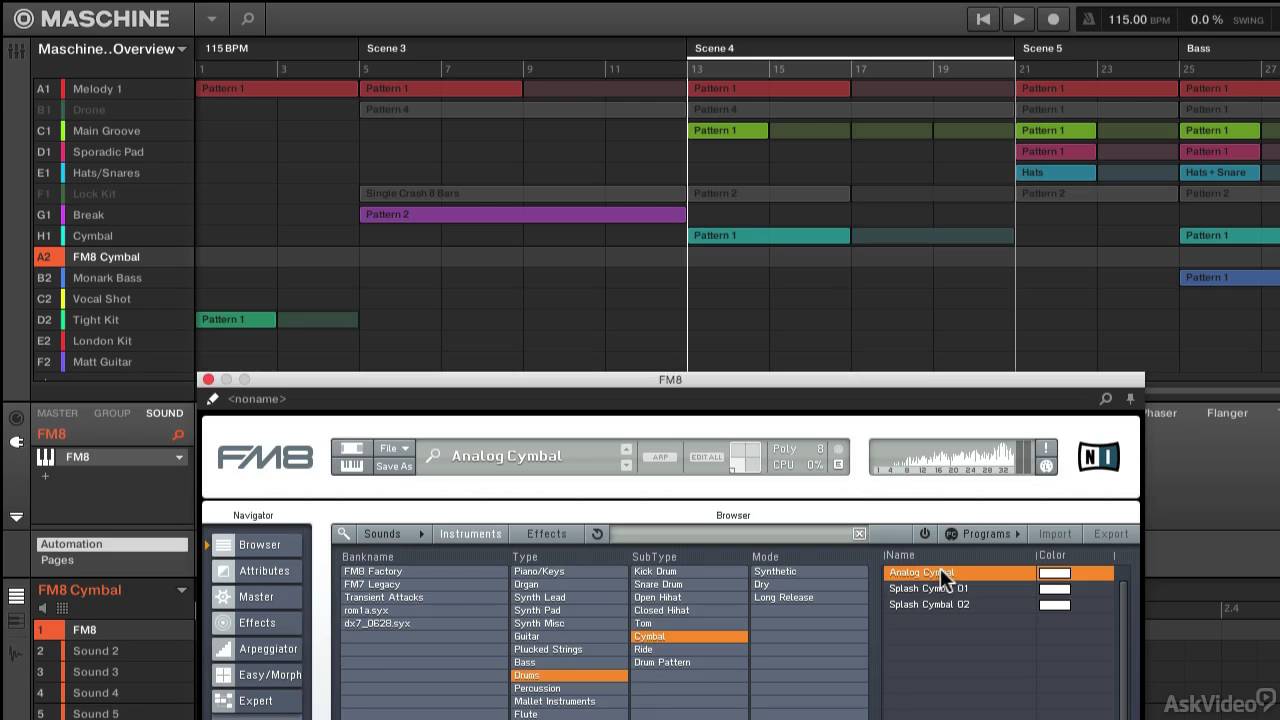Image resolution: width=1280 pixels, height=720 pixels.
Task: Select Scene 5 in the arranger
Action: pyautogui.click(x=1097, y=48)
